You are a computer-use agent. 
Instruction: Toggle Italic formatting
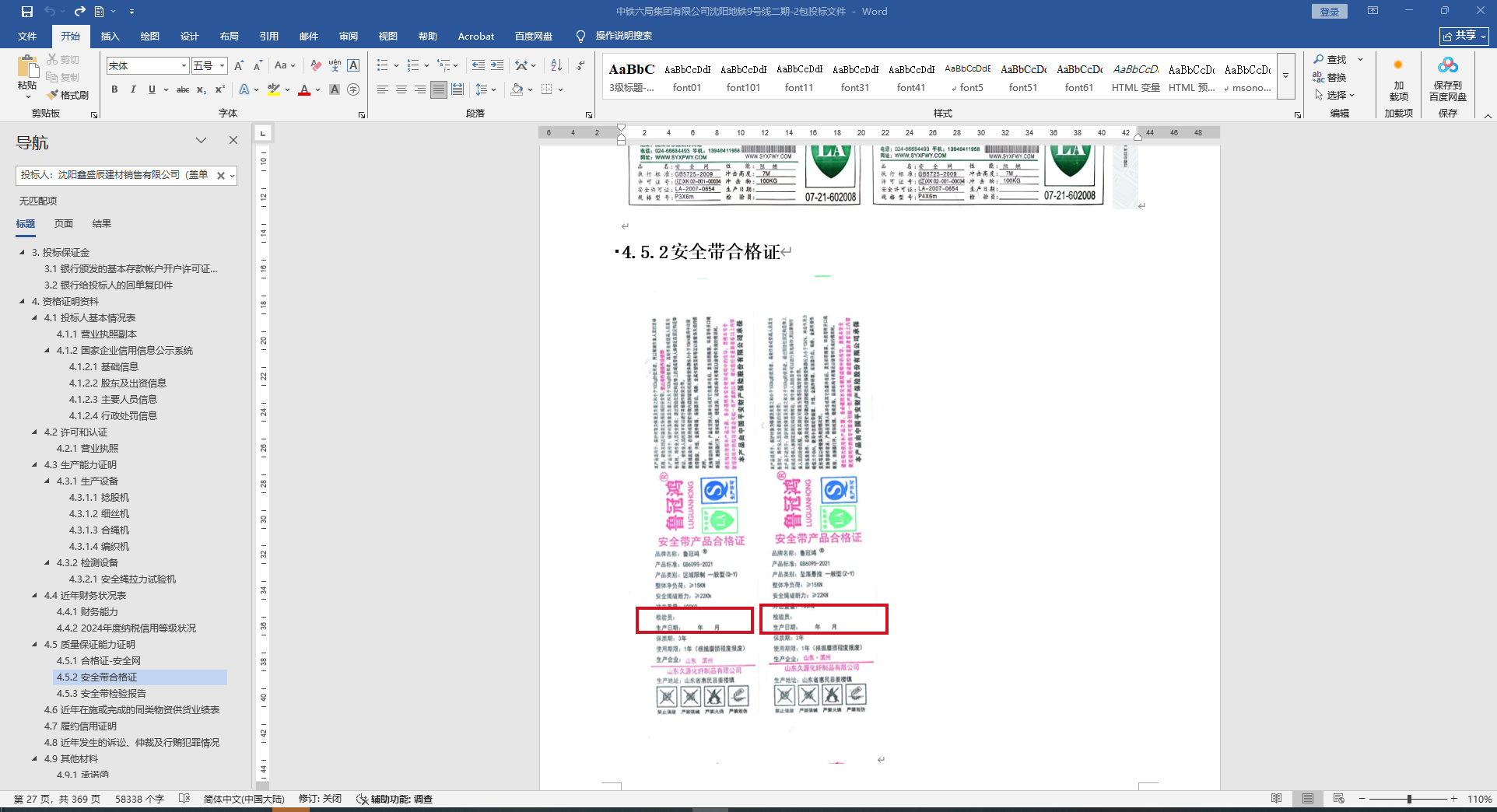pyautogui.click(x=133, y=89)
